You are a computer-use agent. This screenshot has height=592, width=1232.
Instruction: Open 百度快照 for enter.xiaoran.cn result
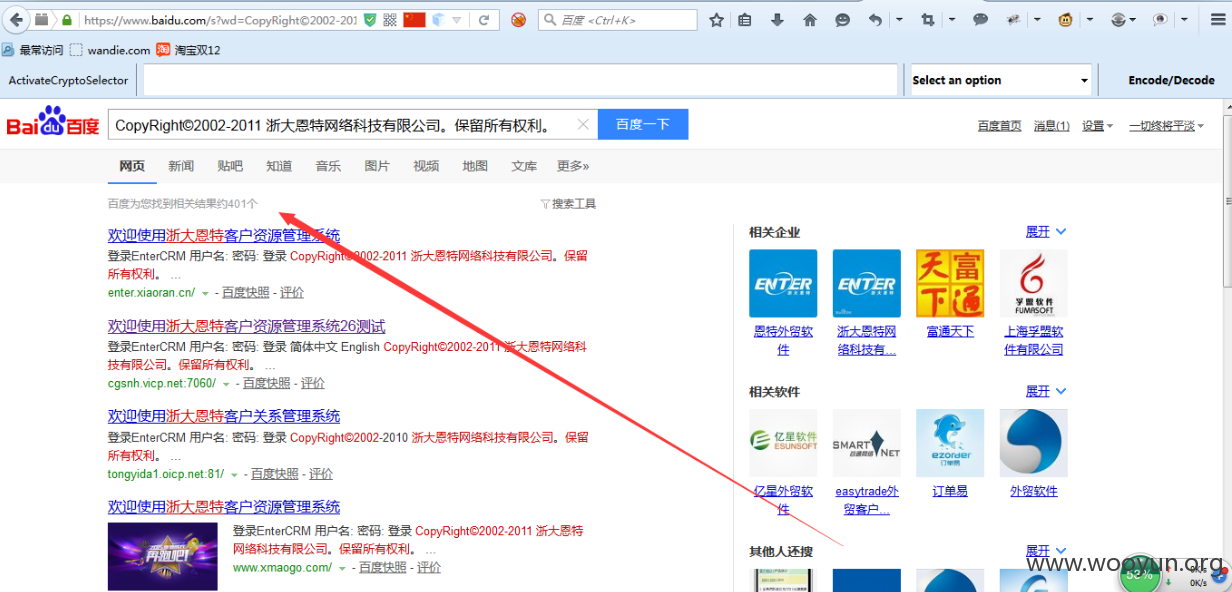pyautogui.click(x=245, y=293)
